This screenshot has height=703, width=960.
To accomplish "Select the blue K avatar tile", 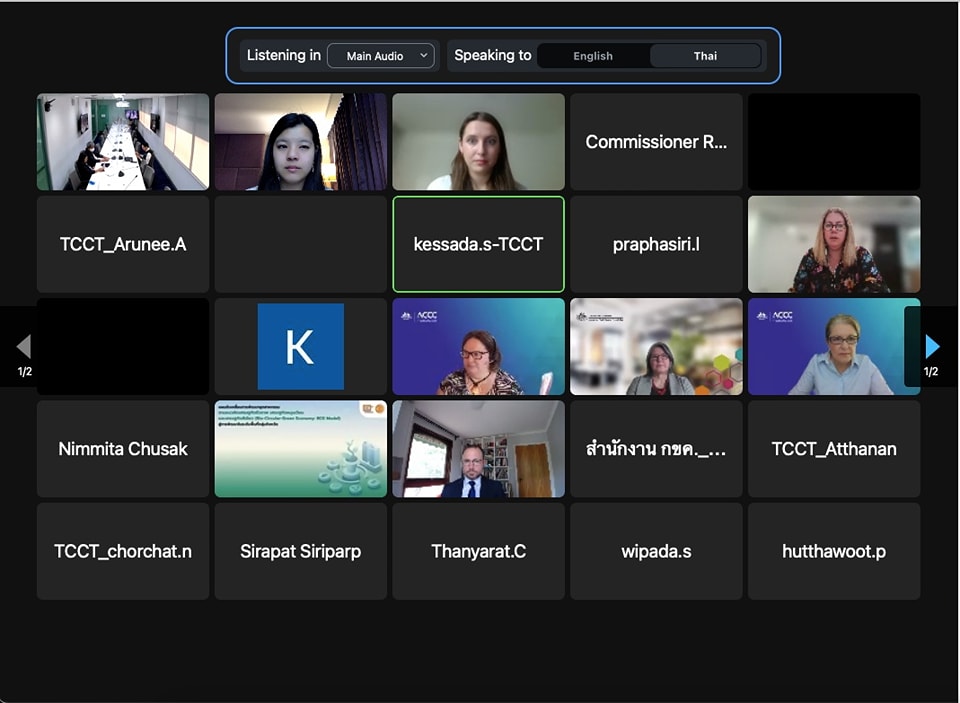I will [x=300, y=346].
